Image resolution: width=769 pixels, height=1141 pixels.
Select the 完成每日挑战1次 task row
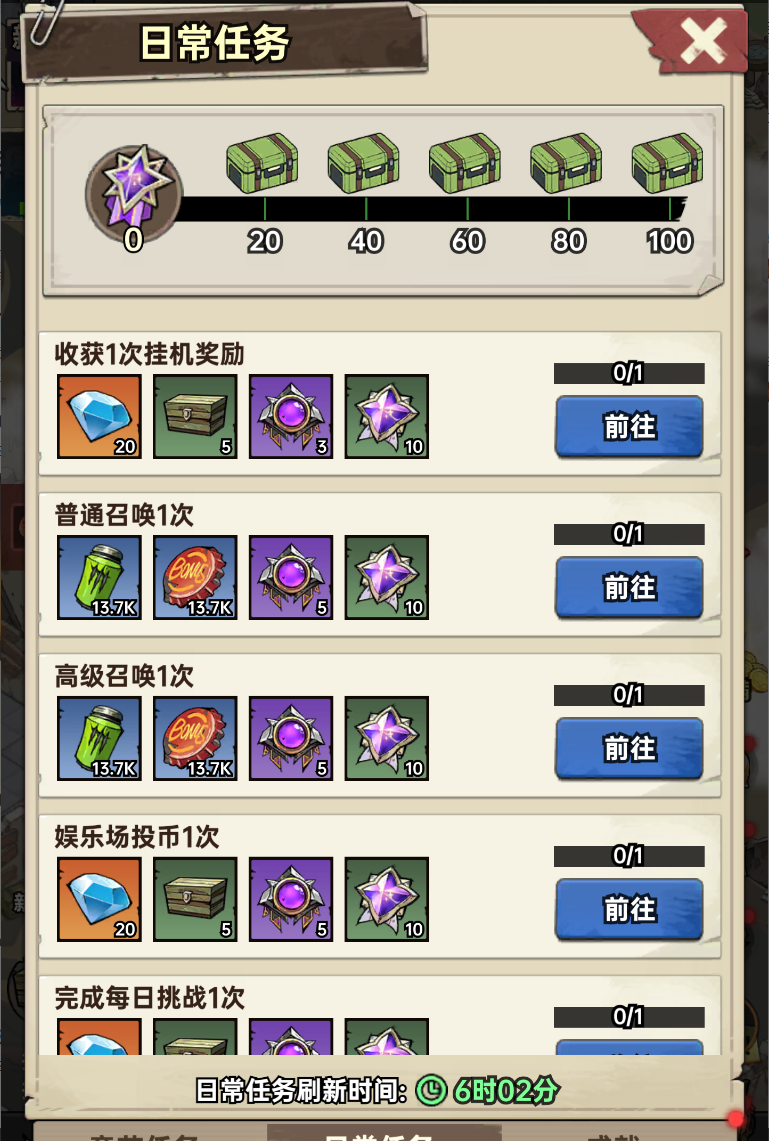click(x=380, y=1016)
